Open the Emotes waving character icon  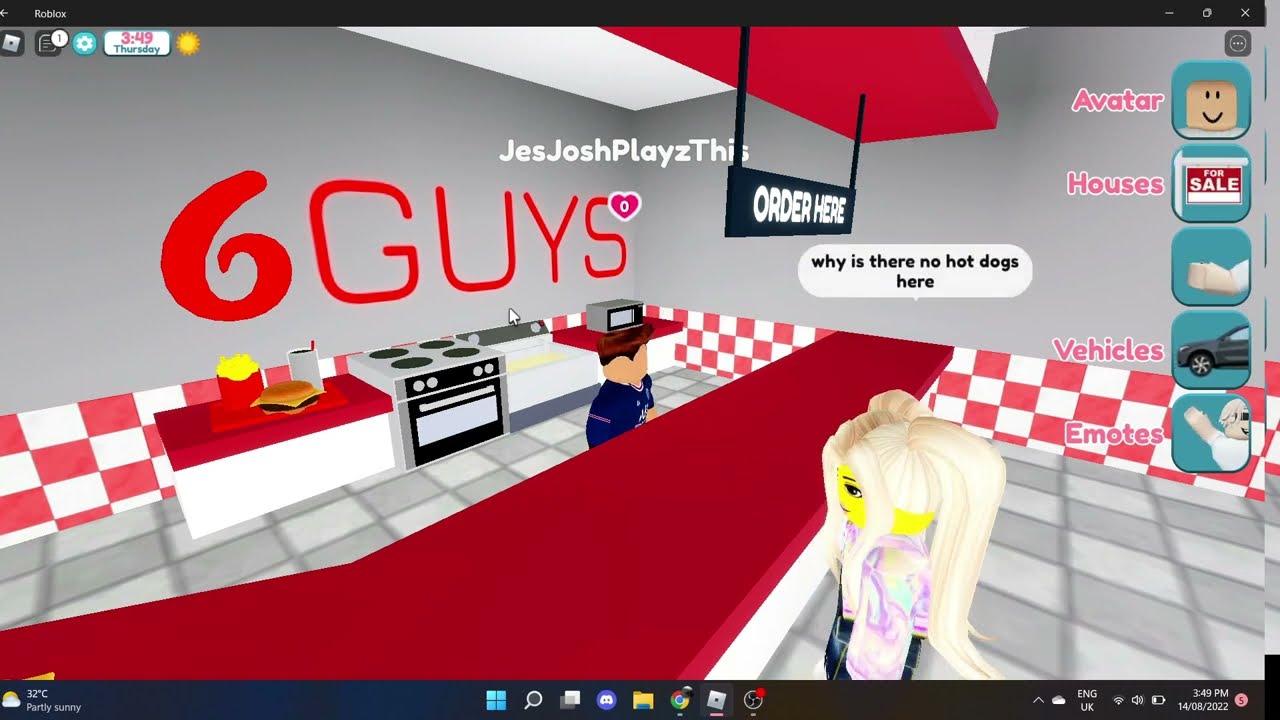[x=1211, y=433]
